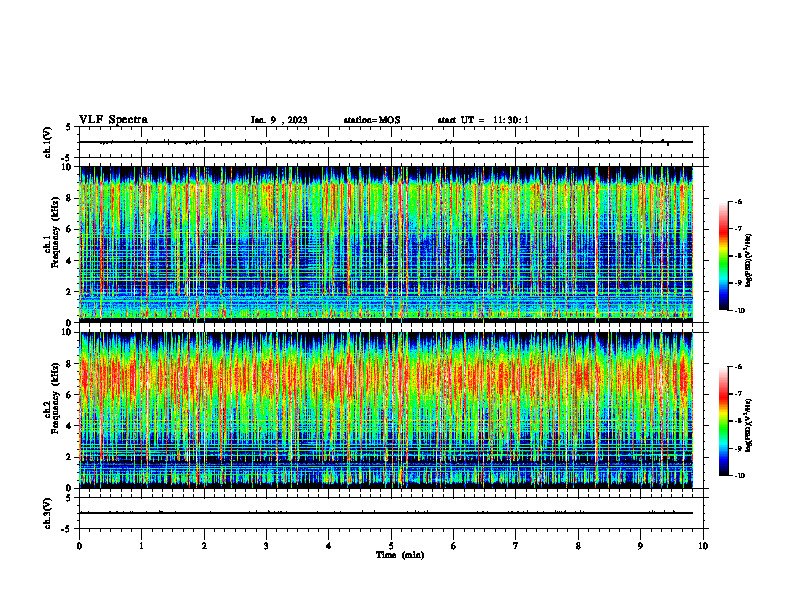This screenshot has height=612, width=792.
Task: Click time axis tick label "3"
Action: click(x=266, y=546)
